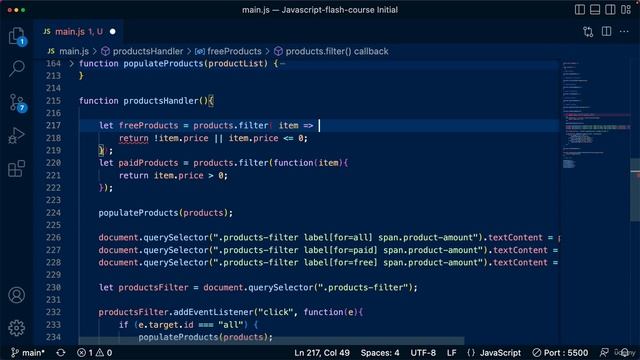Click 'label[for=free]' on line 228
This screenshot has height=360, width=640.
click(341, 262)
